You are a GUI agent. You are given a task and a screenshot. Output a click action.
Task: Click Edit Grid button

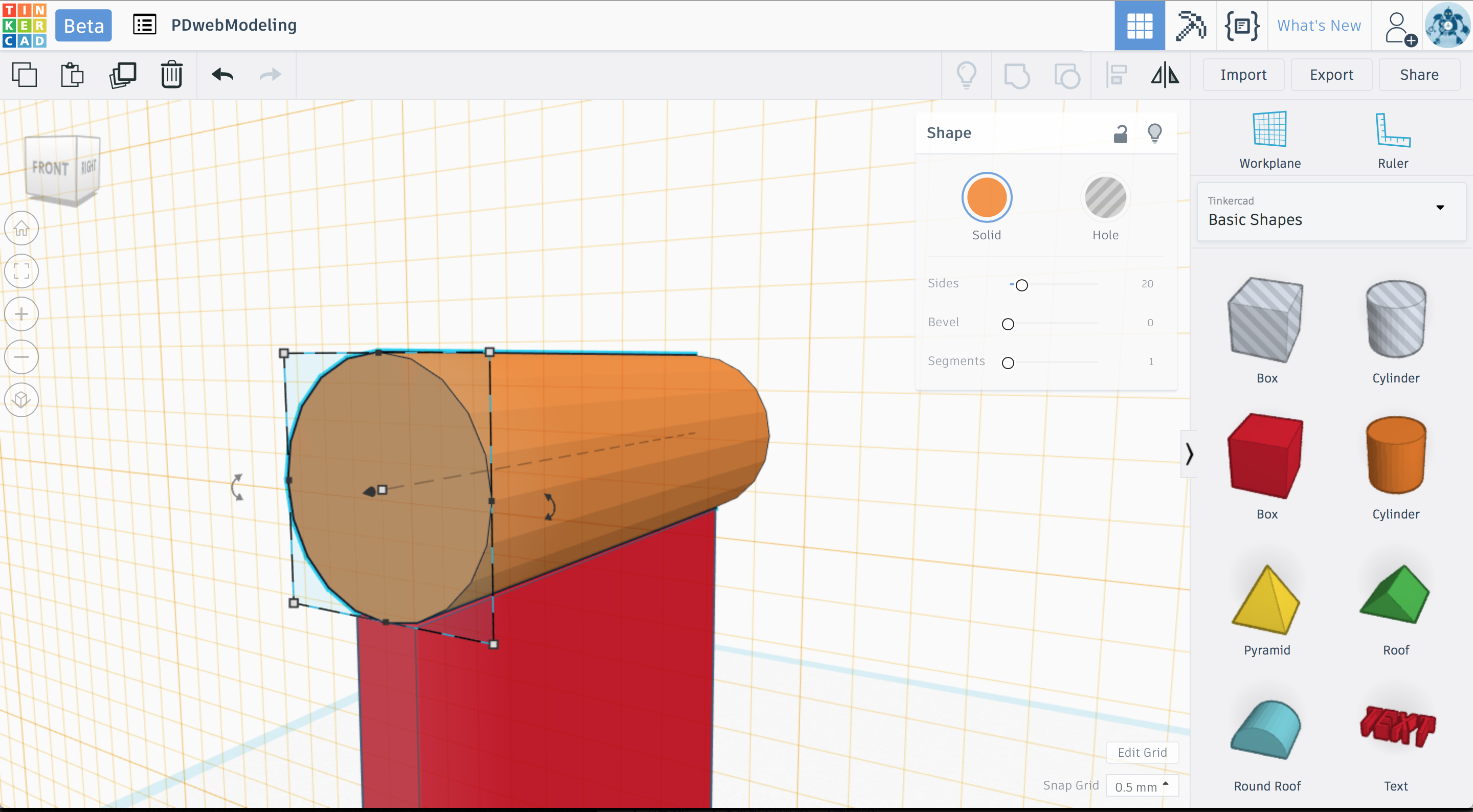point(1142,752)
